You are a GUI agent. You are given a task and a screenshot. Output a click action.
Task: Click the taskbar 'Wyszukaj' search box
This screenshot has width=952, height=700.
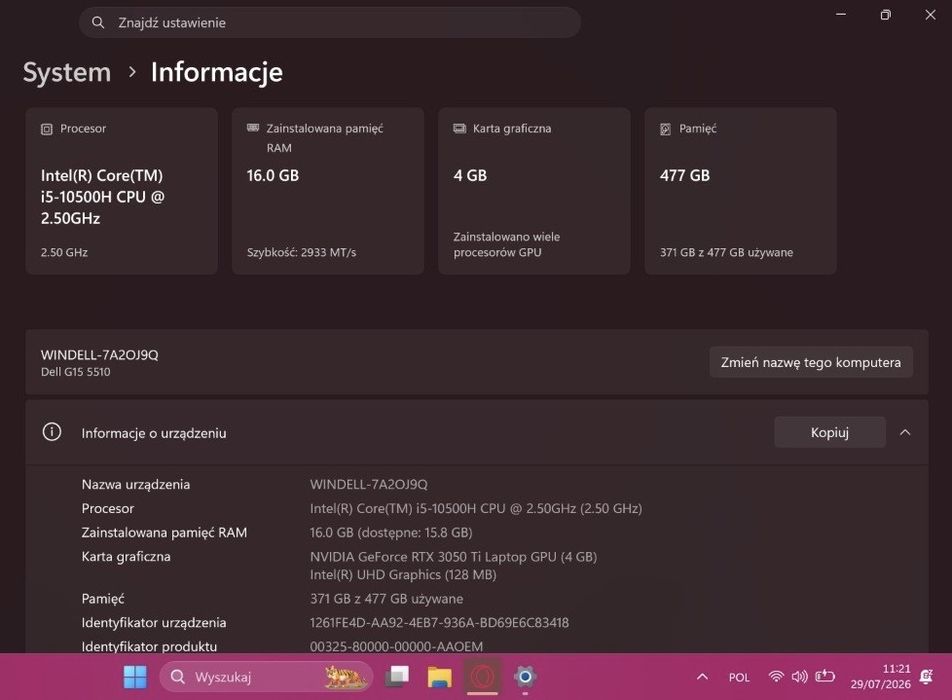[265, 676]
